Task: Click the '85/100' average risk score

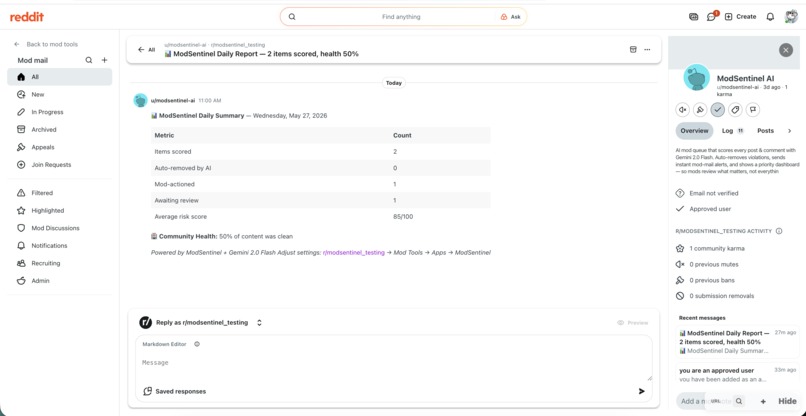Action: pos(403,216)
